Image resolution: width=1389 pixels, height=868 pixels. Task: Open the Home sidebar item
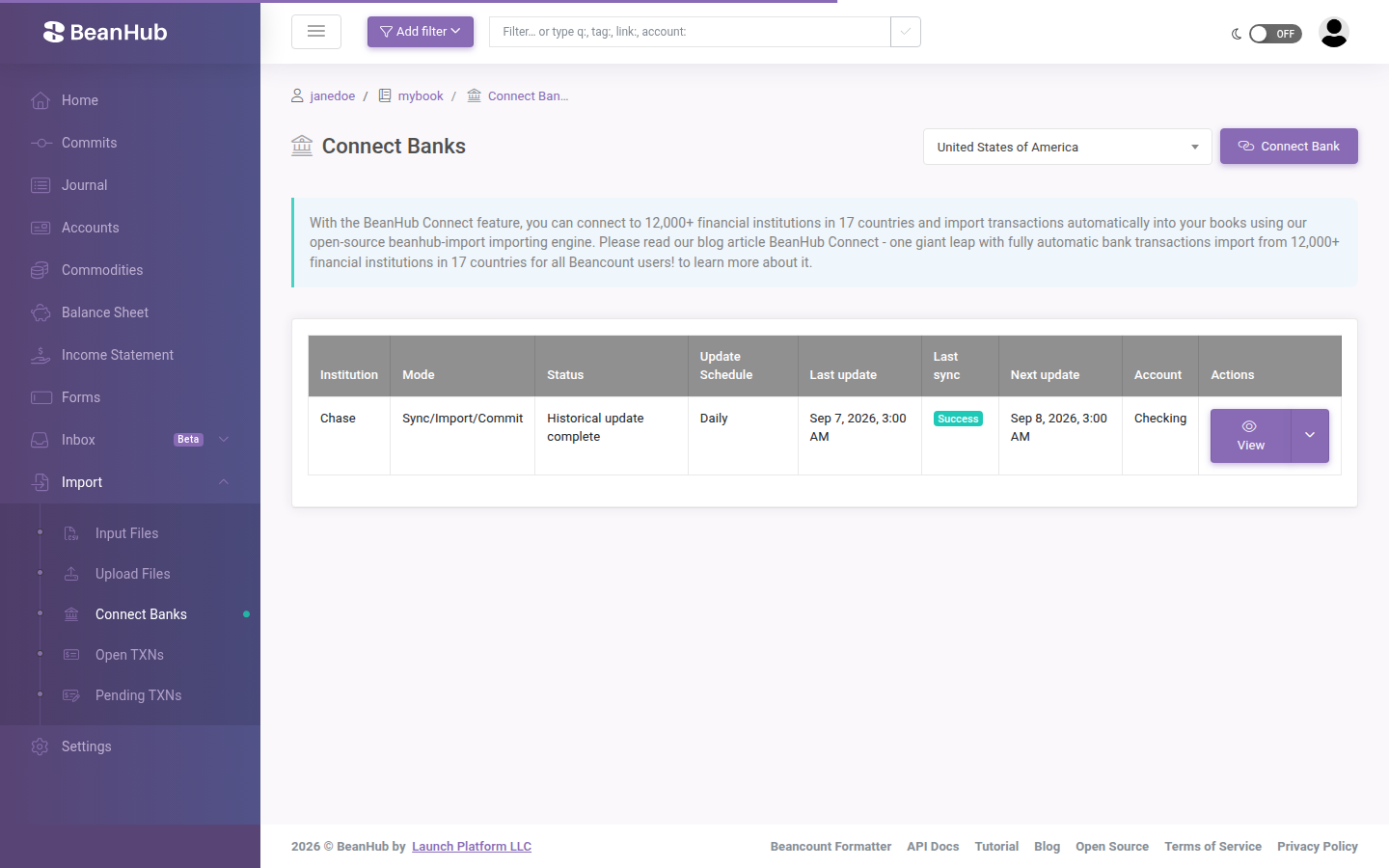tap(130, 100)
